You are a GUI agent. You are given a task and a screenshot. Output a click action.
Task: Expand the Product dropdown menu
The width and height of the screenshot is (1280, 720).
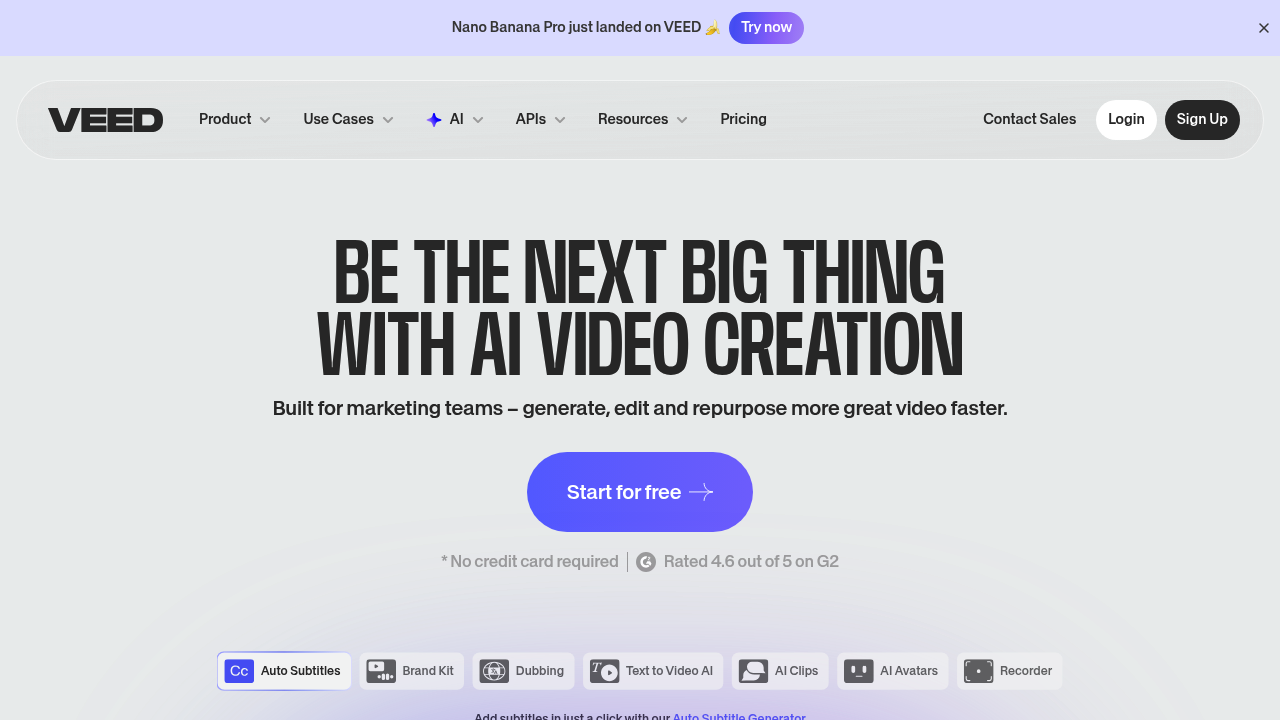point(235,120)
